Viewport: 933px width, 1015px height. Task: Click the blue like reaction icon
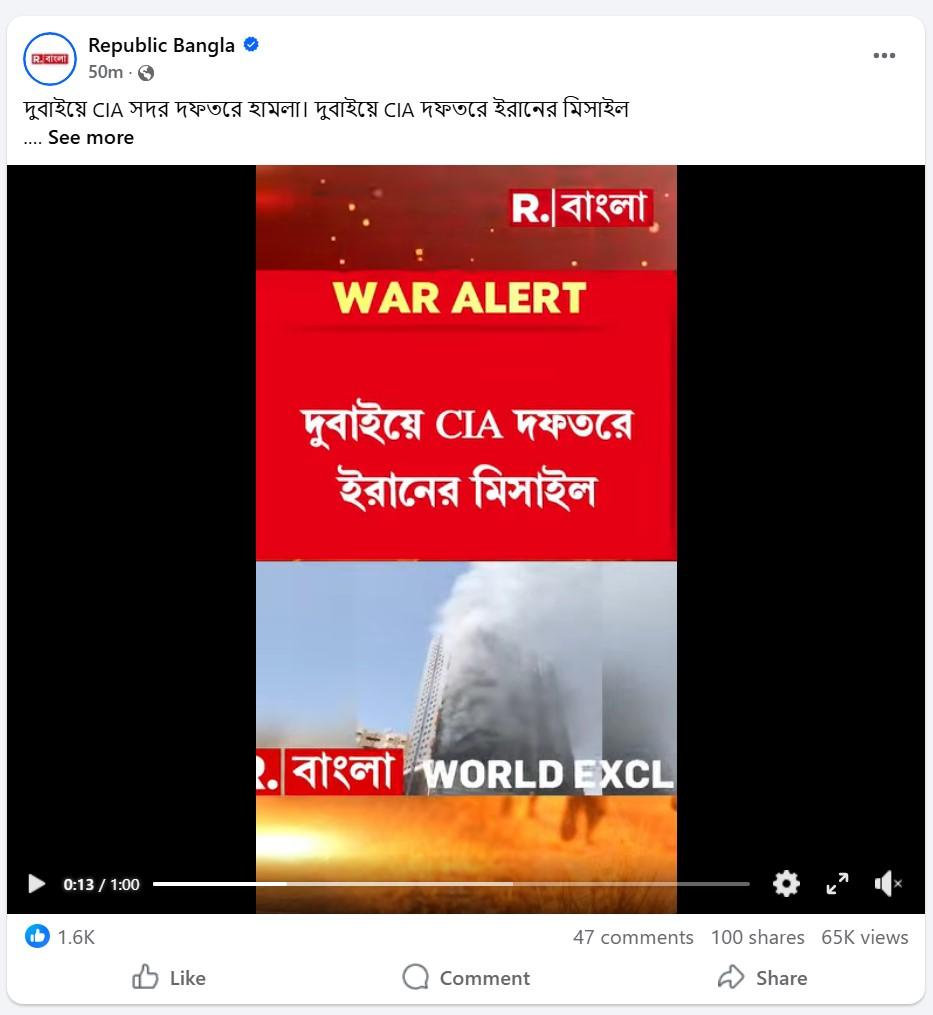37,937
